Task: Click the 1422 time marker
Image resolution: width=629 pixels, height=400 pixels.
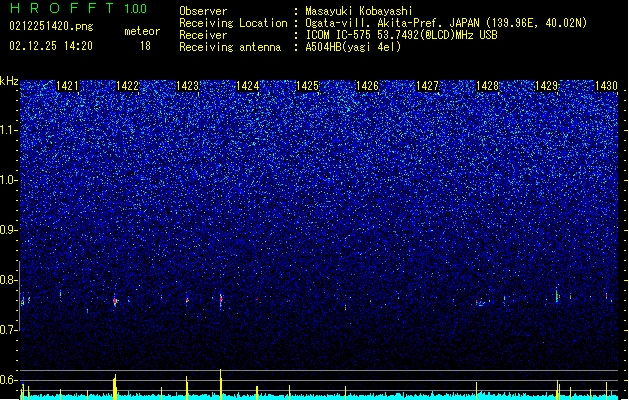Action: (127, 86)
